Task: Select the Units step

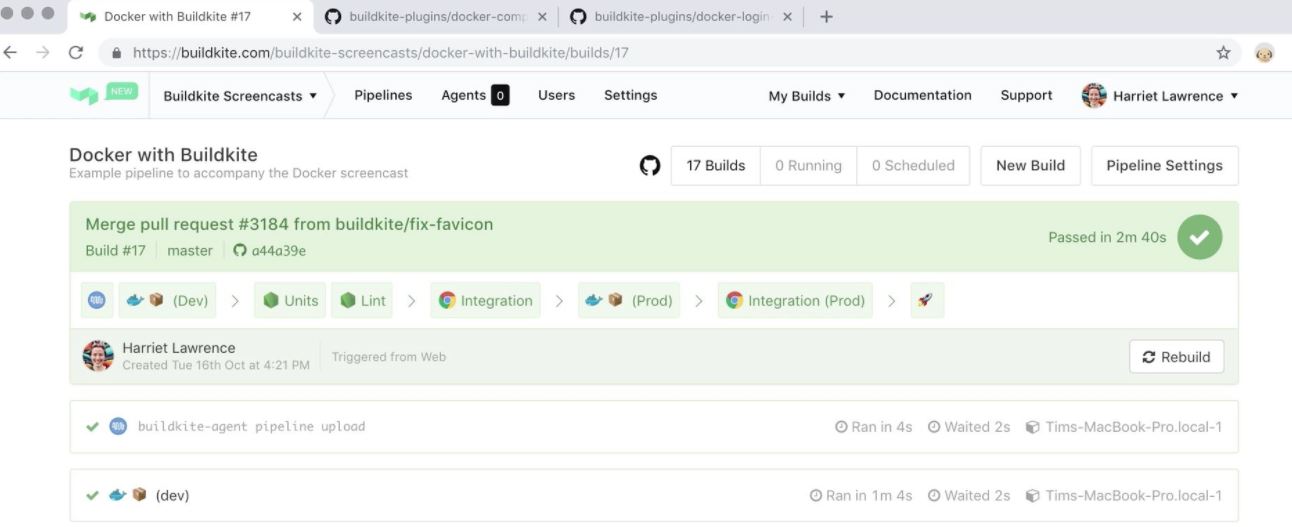Action: 290,300
